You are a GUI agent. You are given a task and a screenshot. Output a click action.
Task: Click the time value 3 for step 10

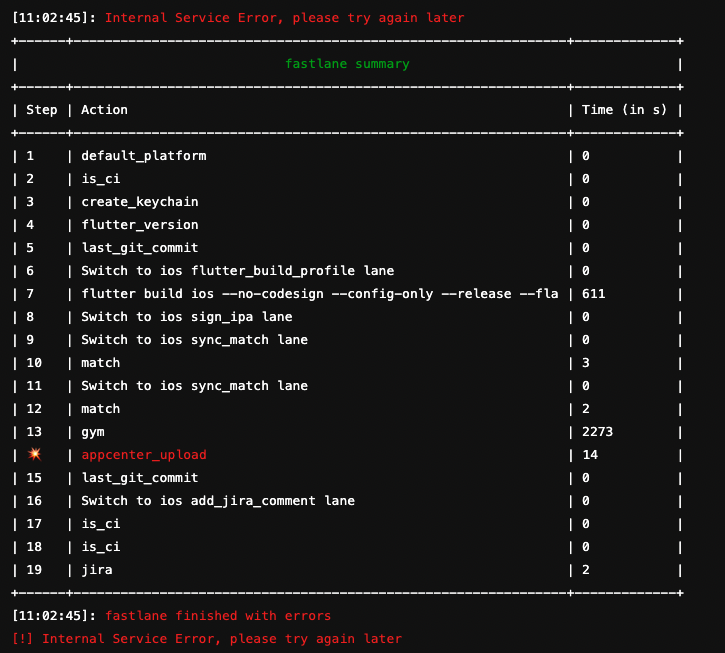coord(586,363)
